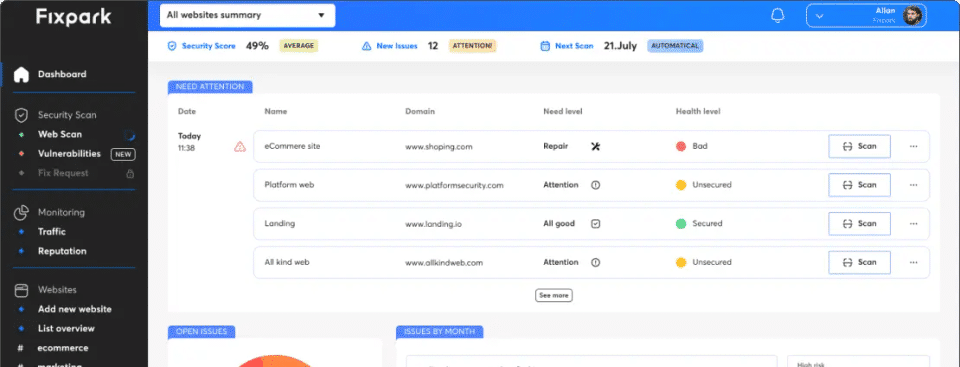Open the Security Scan section
960x367 pixels.
(x=67, y=115)
